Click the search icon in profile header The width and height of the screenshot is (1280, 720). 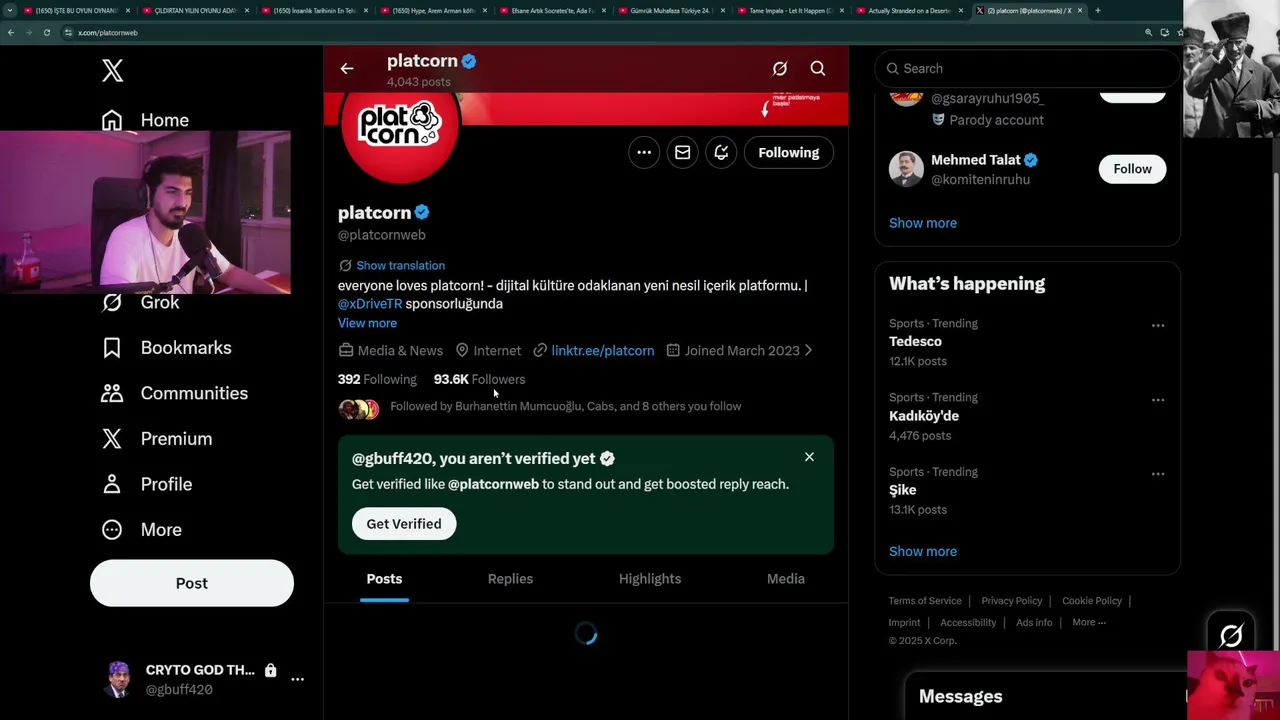818,68
